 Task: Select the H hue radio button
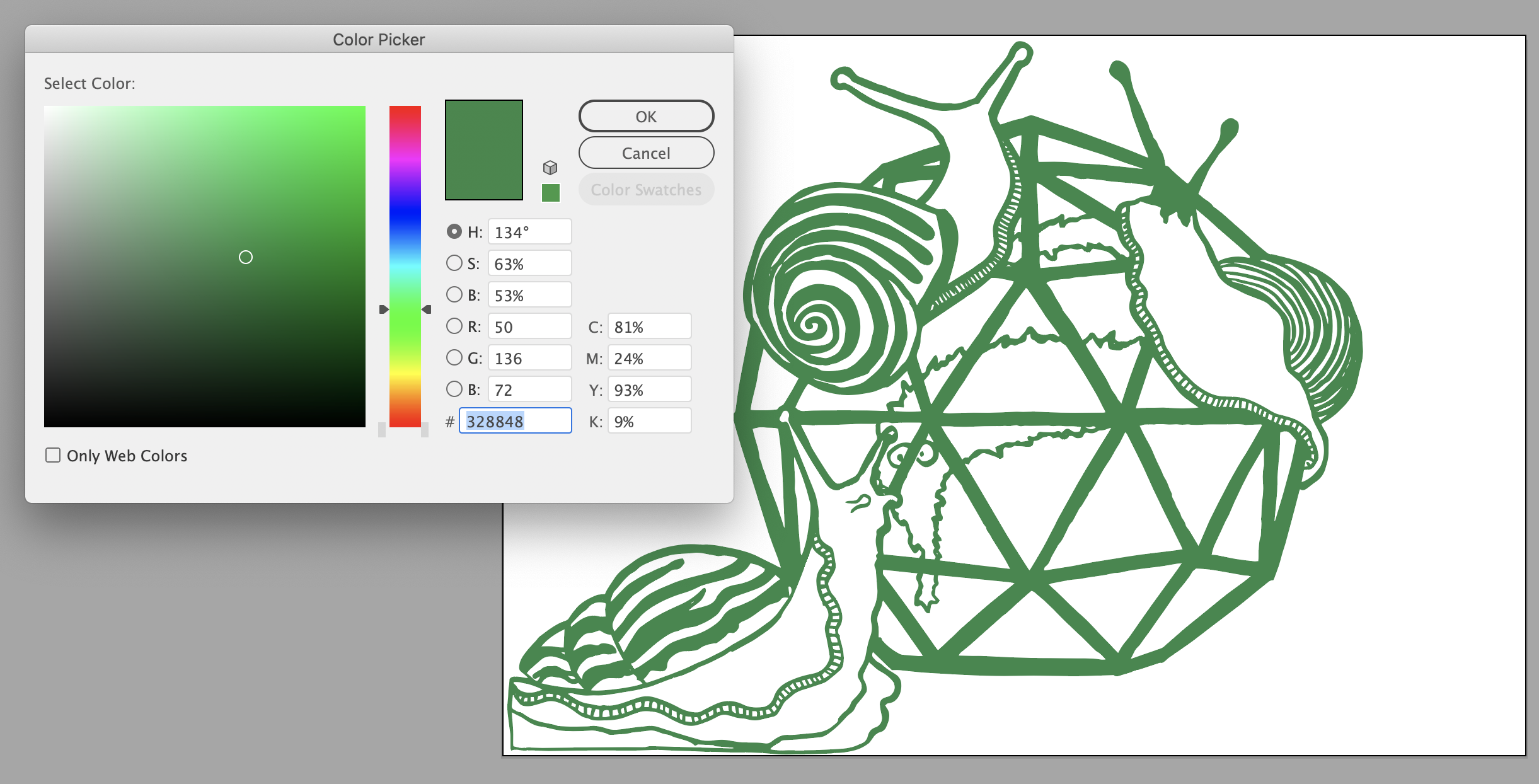pos(454,231)
